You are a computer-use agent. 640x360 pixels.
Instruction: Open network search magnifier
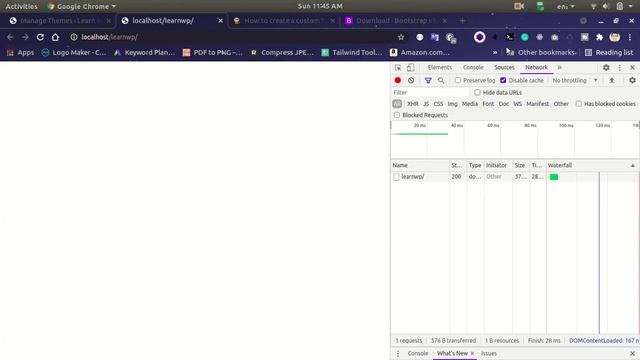click(x=441, y=80)
